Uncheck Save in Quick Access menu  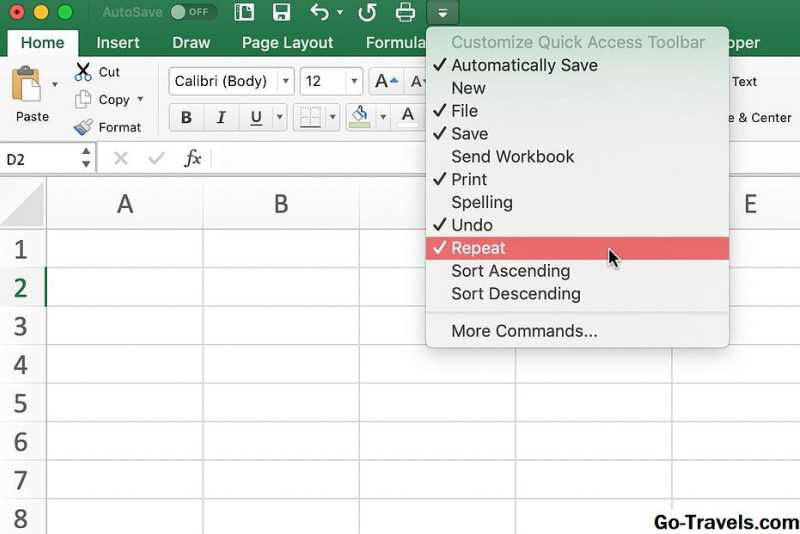tap(577, 134)
